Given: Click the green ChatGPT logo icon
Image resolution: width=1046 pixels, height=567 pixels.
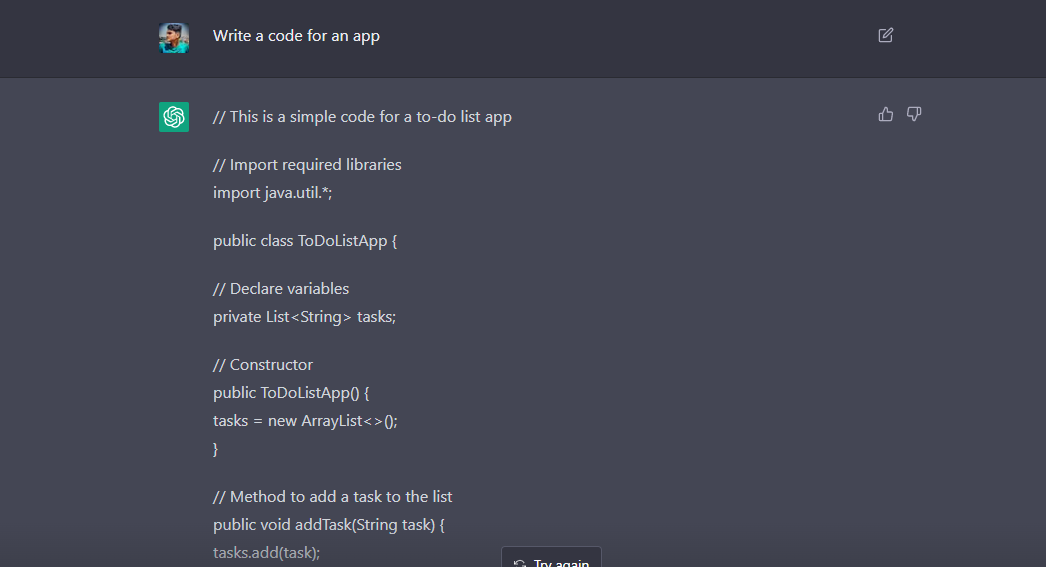Looking at the screenshot, I should [174, 117].
